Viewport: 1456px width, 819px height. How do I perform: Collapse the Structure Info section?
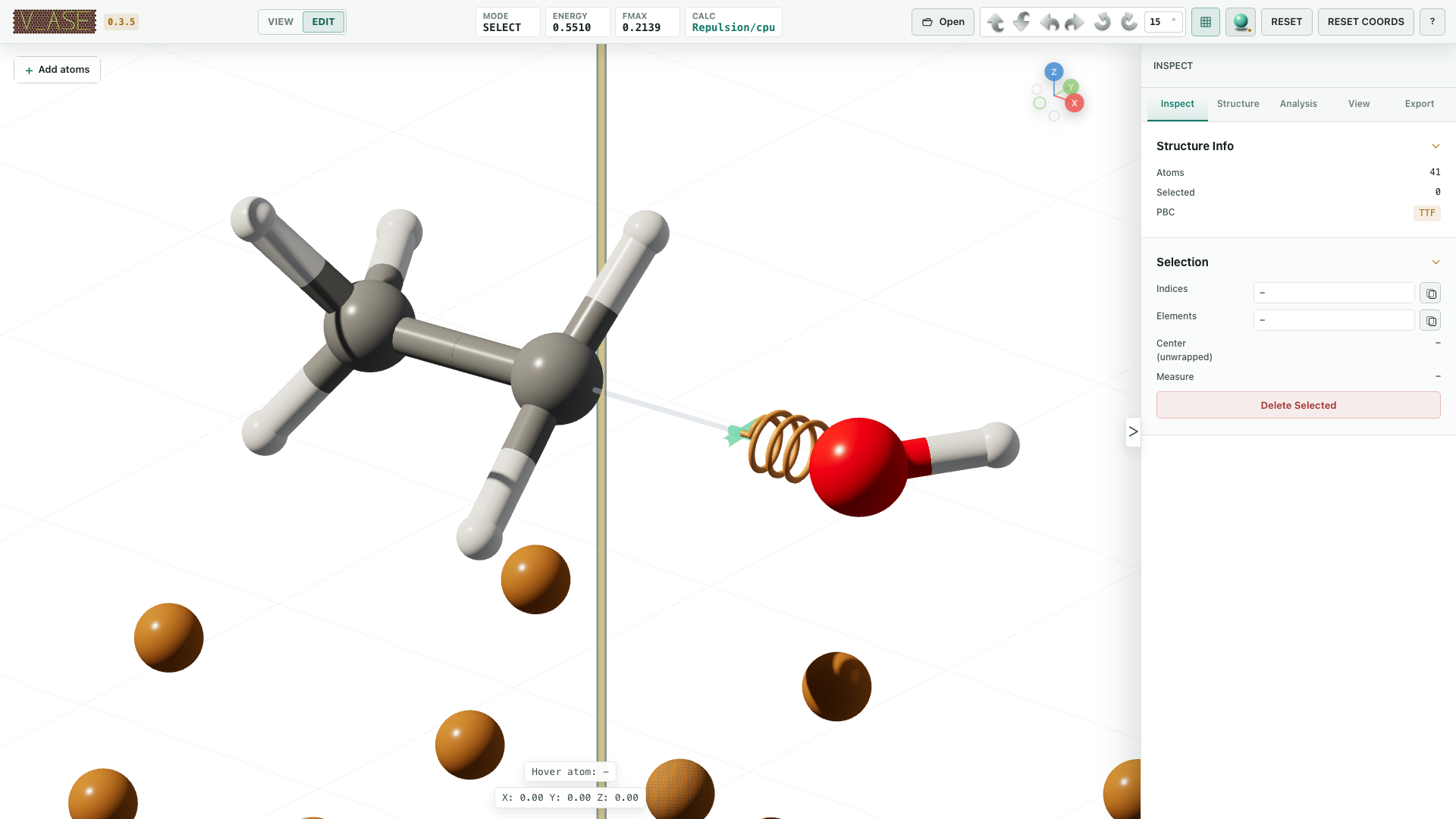point(1436,146)
